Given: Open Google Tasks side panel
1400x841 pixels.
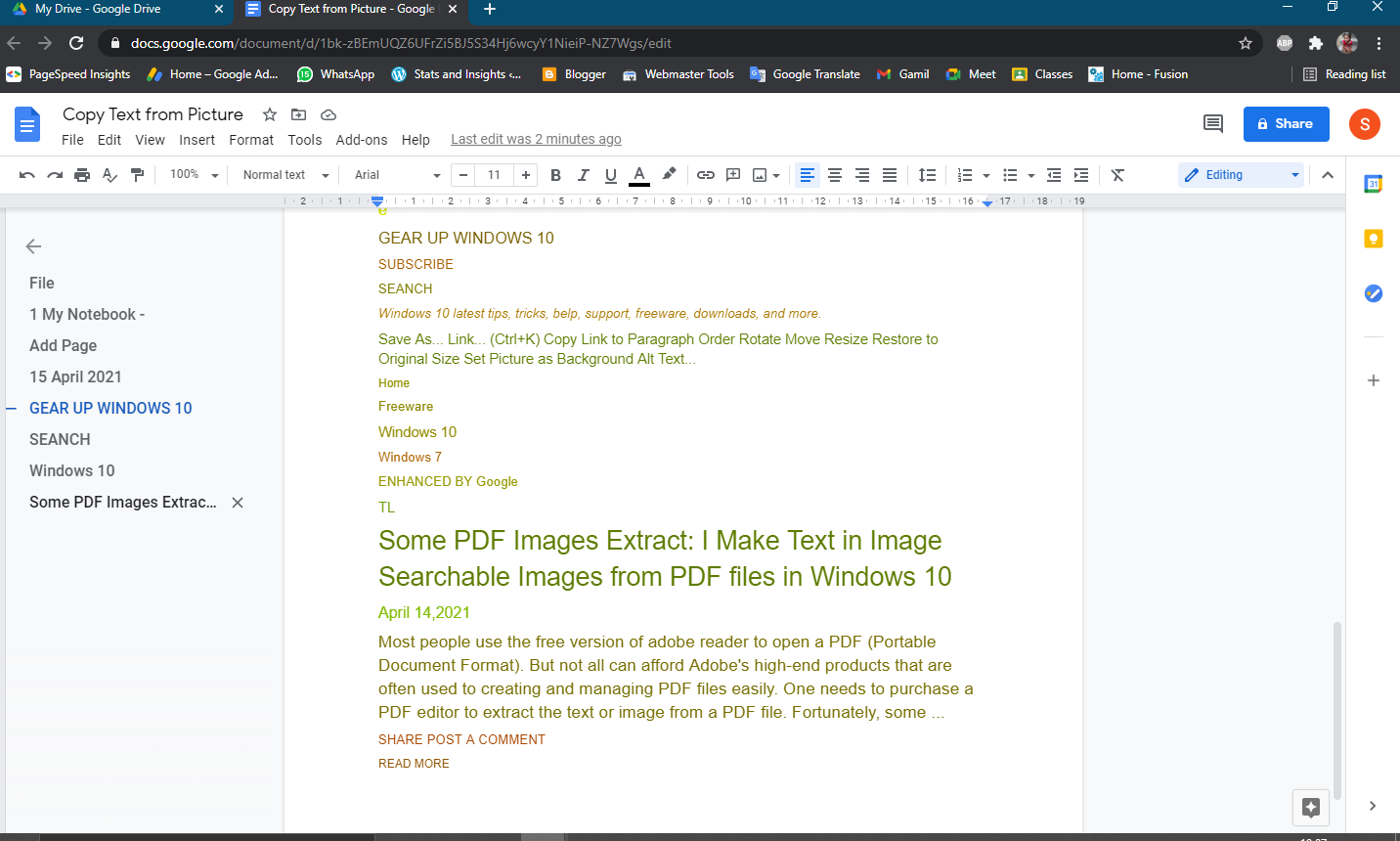Looking at the screenshot, I should pyautogui.click(x=1373, y=293).
